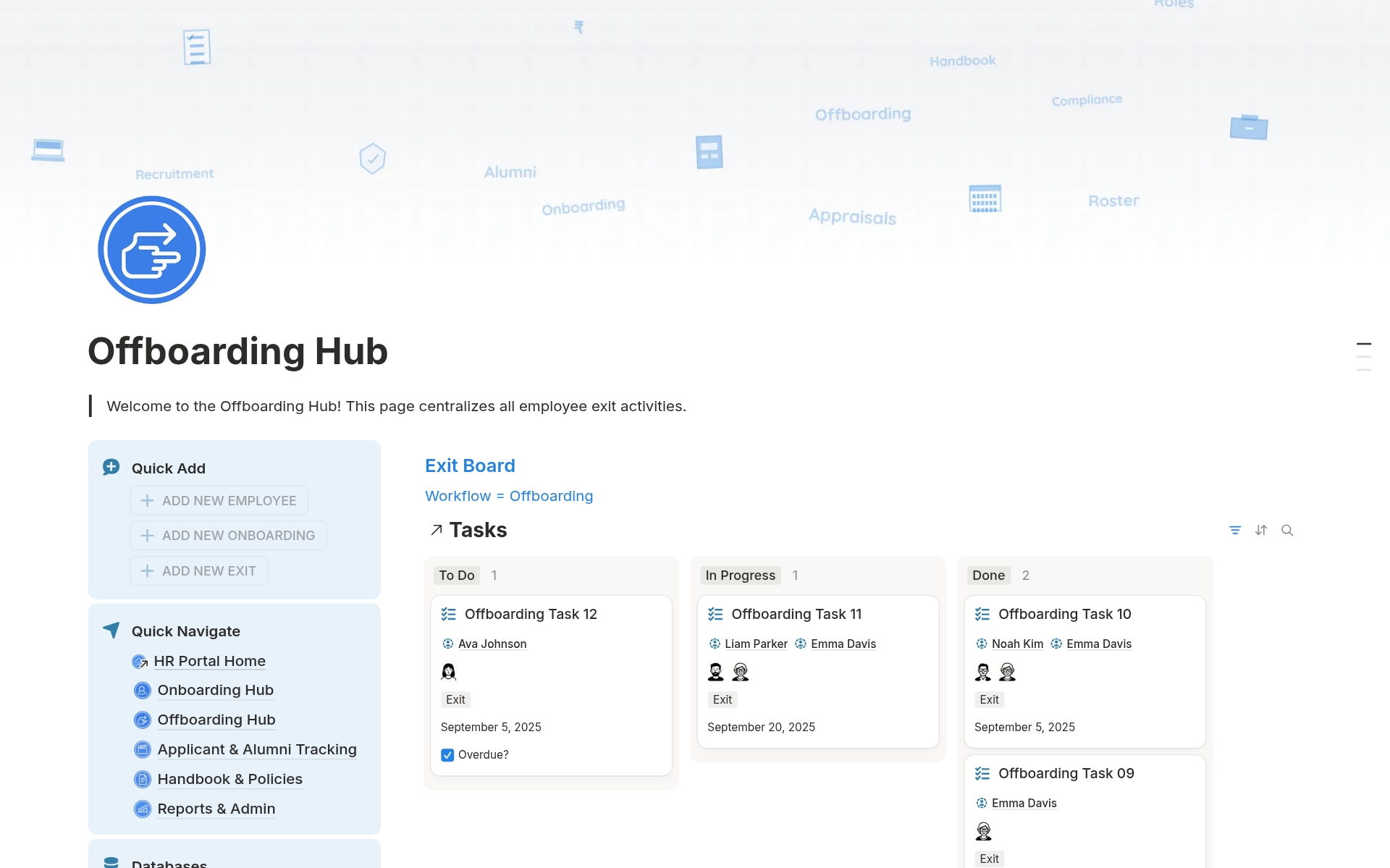Click Exit tag on Offboarding Task 10
The height and width of the screenshot is (868, 1390).
[989, 700]
